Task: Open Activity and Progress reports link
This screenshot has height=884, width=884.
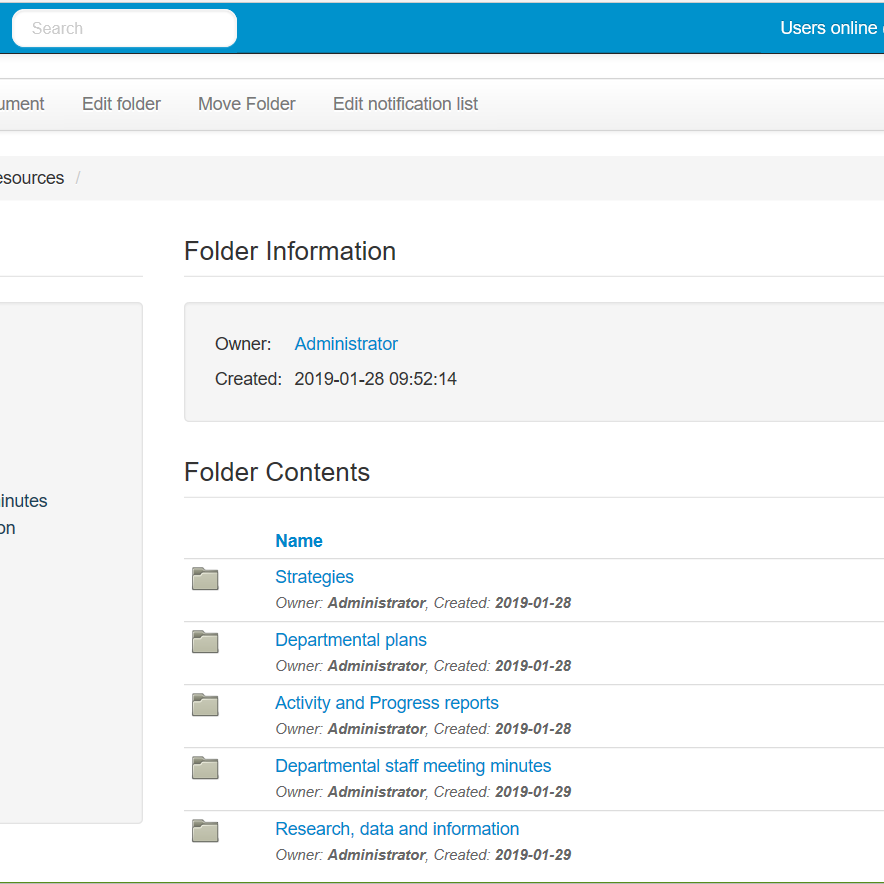Action: 387,703
